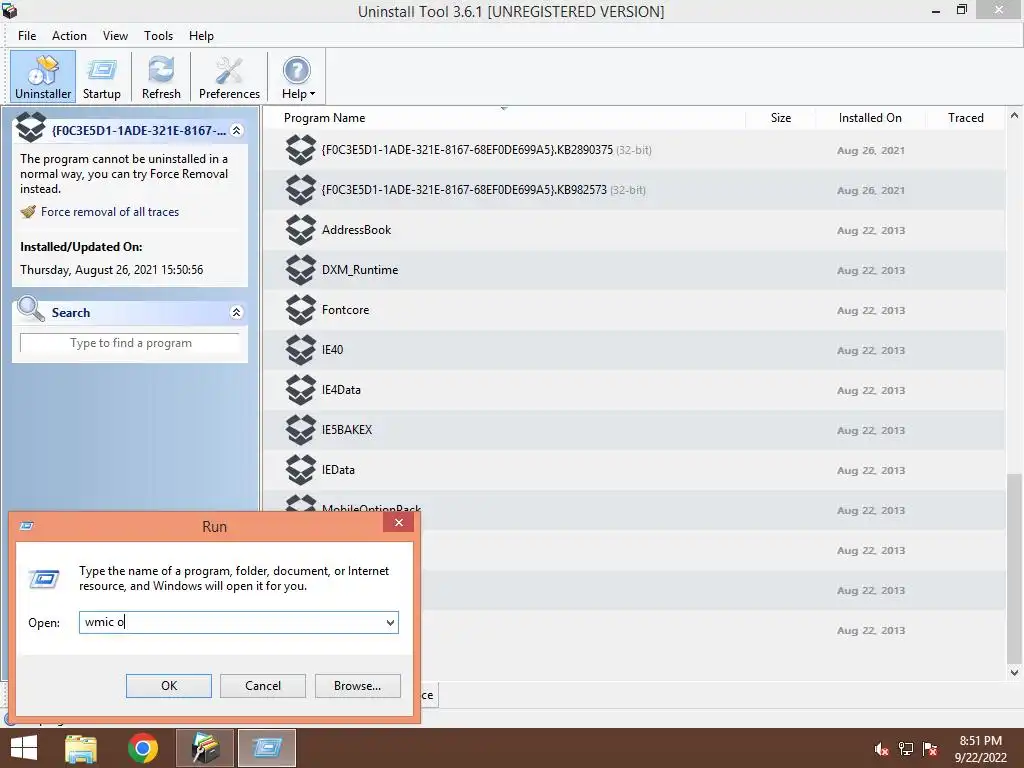Select the DXM_Runtime program name
This screenshot has height=768, width=1024.
point(360,270)
